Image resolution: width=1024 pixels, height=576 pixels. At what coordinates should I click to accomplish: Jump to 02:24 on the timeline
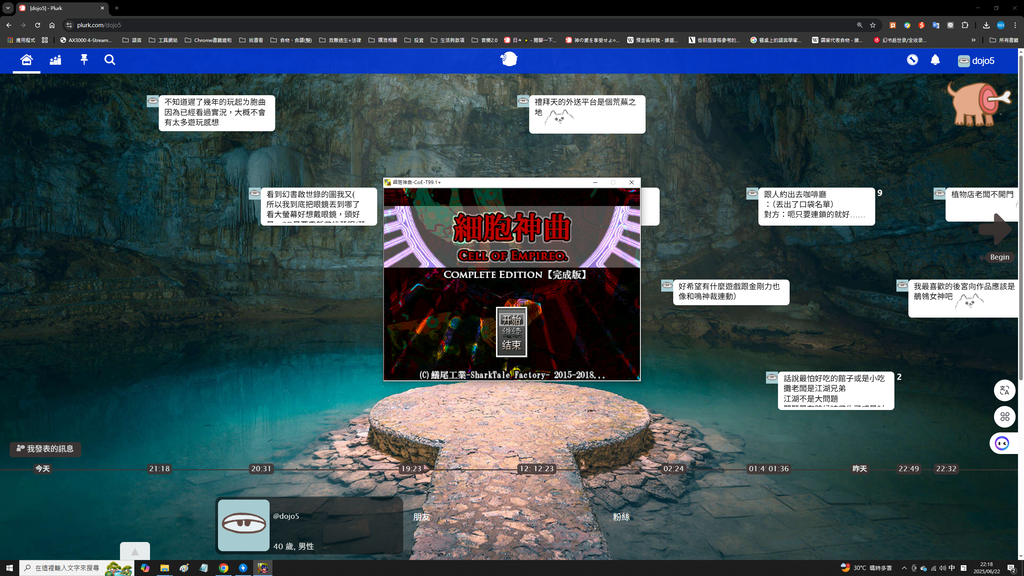(673, 469)
